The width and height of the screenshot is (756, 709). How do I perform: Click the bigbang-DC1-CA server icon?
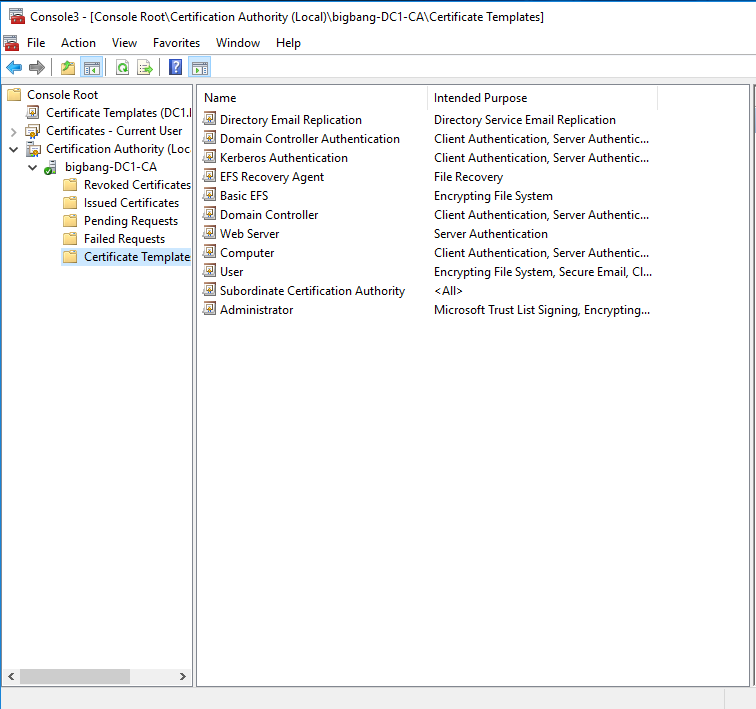pyautogui.click(x=51, y=167)
